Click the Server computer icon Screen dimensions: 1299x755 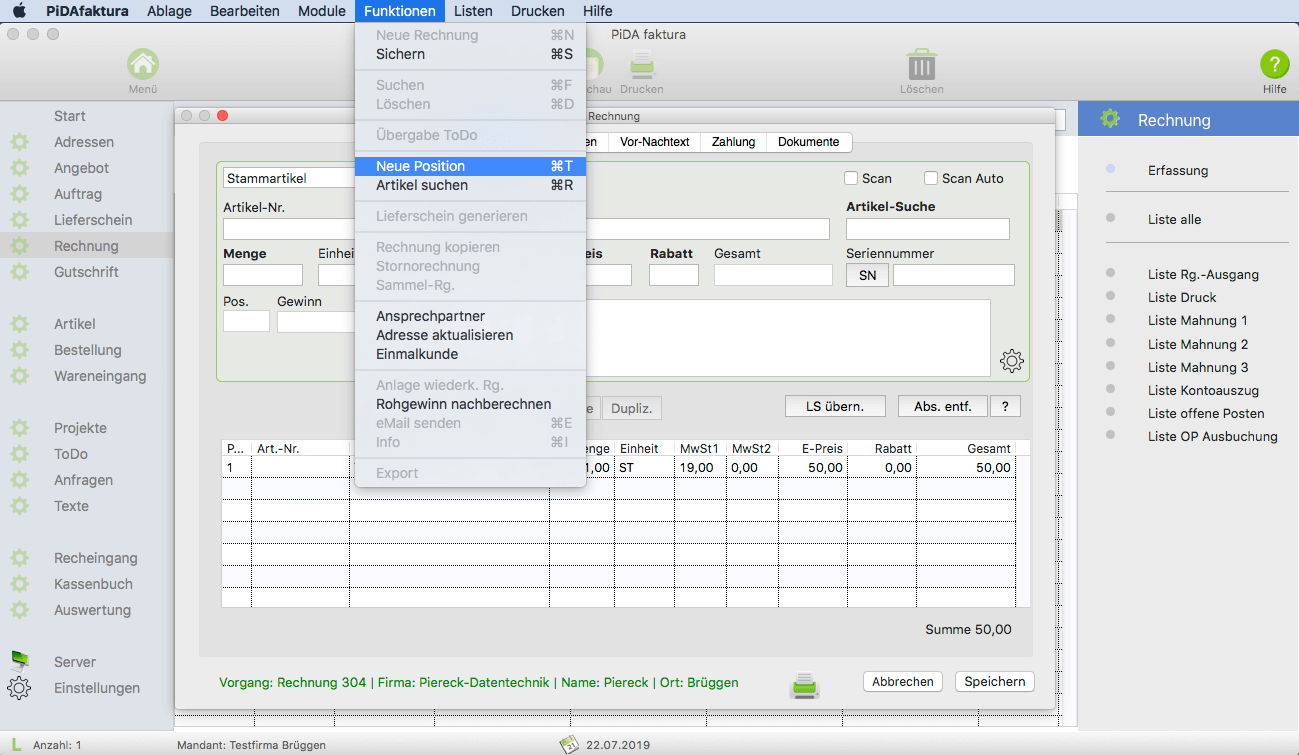[x=20, y=660]
